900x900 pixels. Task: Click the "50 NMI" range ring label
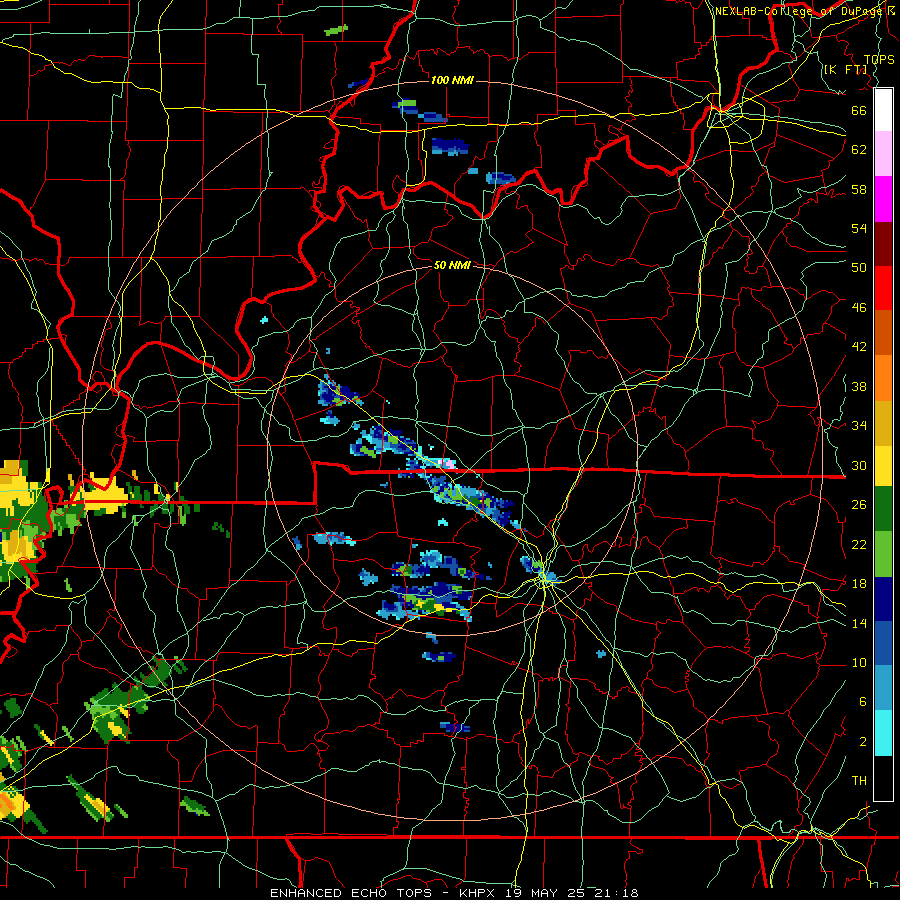(x=452, y=265)
